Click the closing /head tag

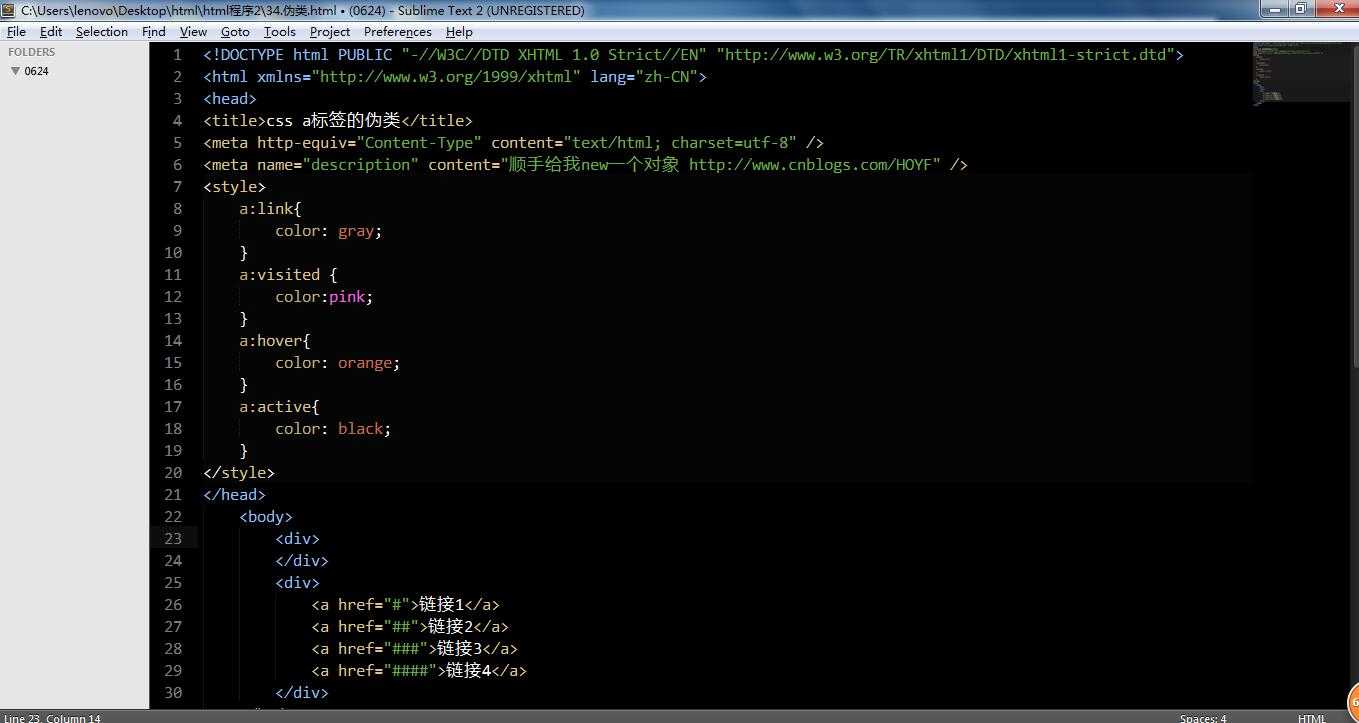(x=234, y=495)
